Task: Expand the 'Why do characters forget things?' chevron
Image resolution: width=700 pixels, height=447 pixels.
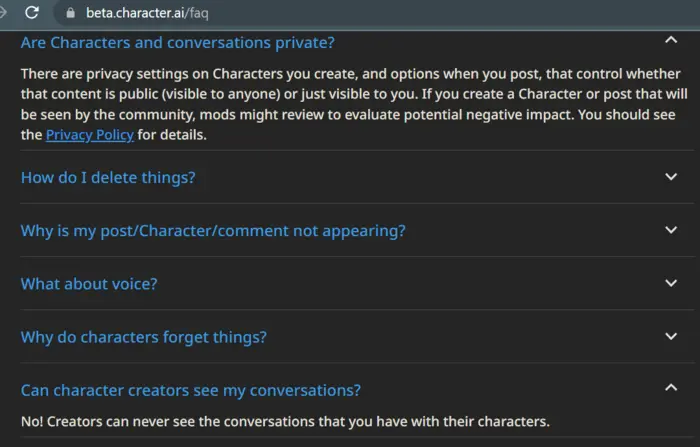Action: pyautogui.click(x=671, y=337)
